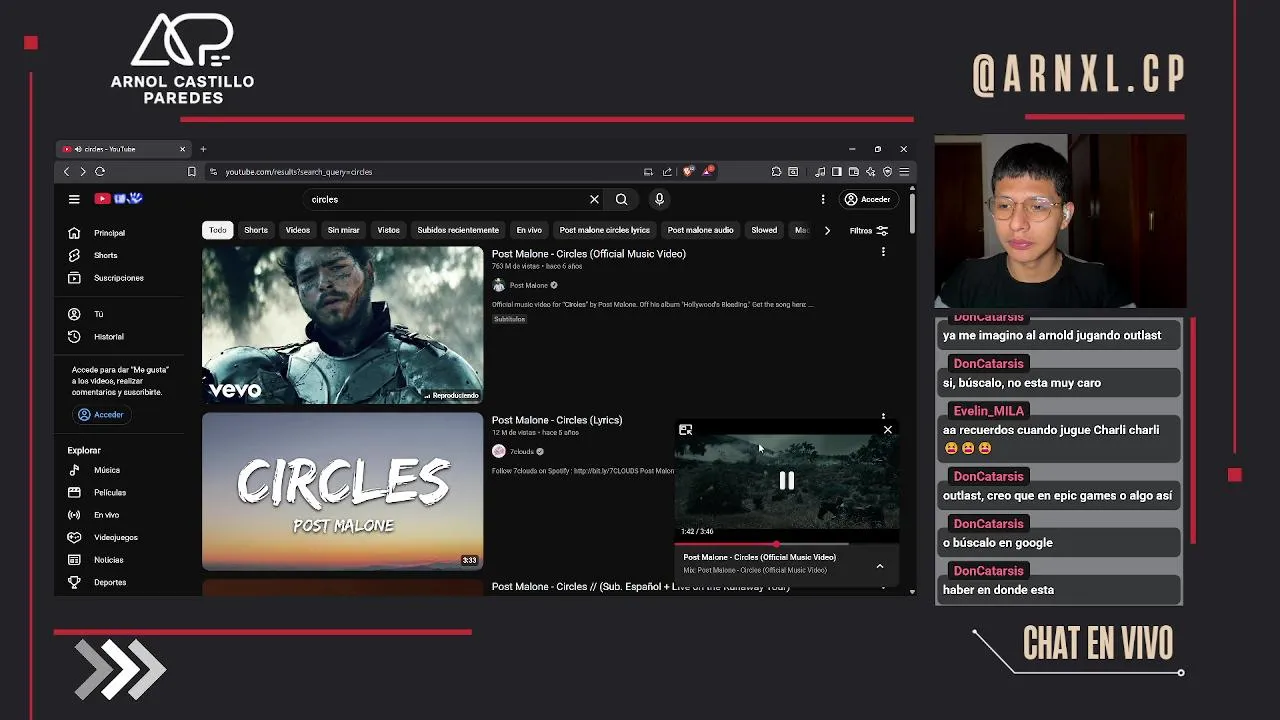
Task: Click the magnifier search button
Action: (x=621, y=199)
